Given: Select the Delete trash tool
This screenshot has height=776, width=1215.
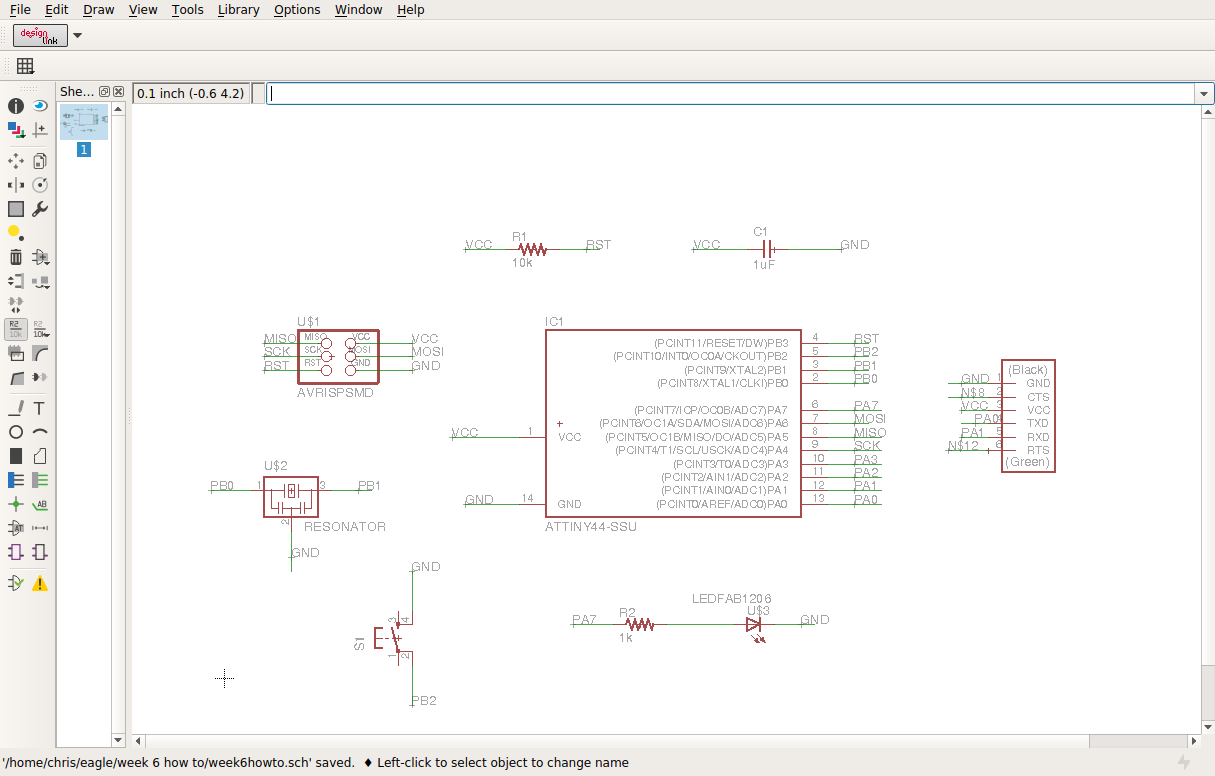Looking at the screenshot, I should click(x=16, y=257).
